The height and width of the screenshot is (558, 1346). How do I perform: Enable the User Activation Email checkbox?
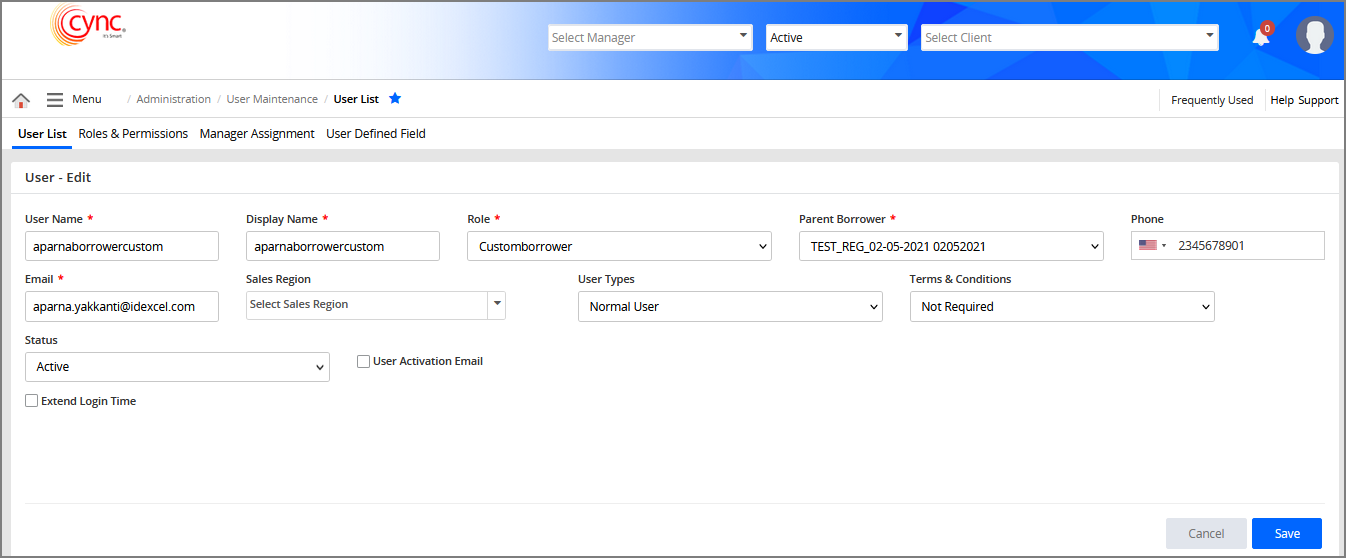point(364,362)
